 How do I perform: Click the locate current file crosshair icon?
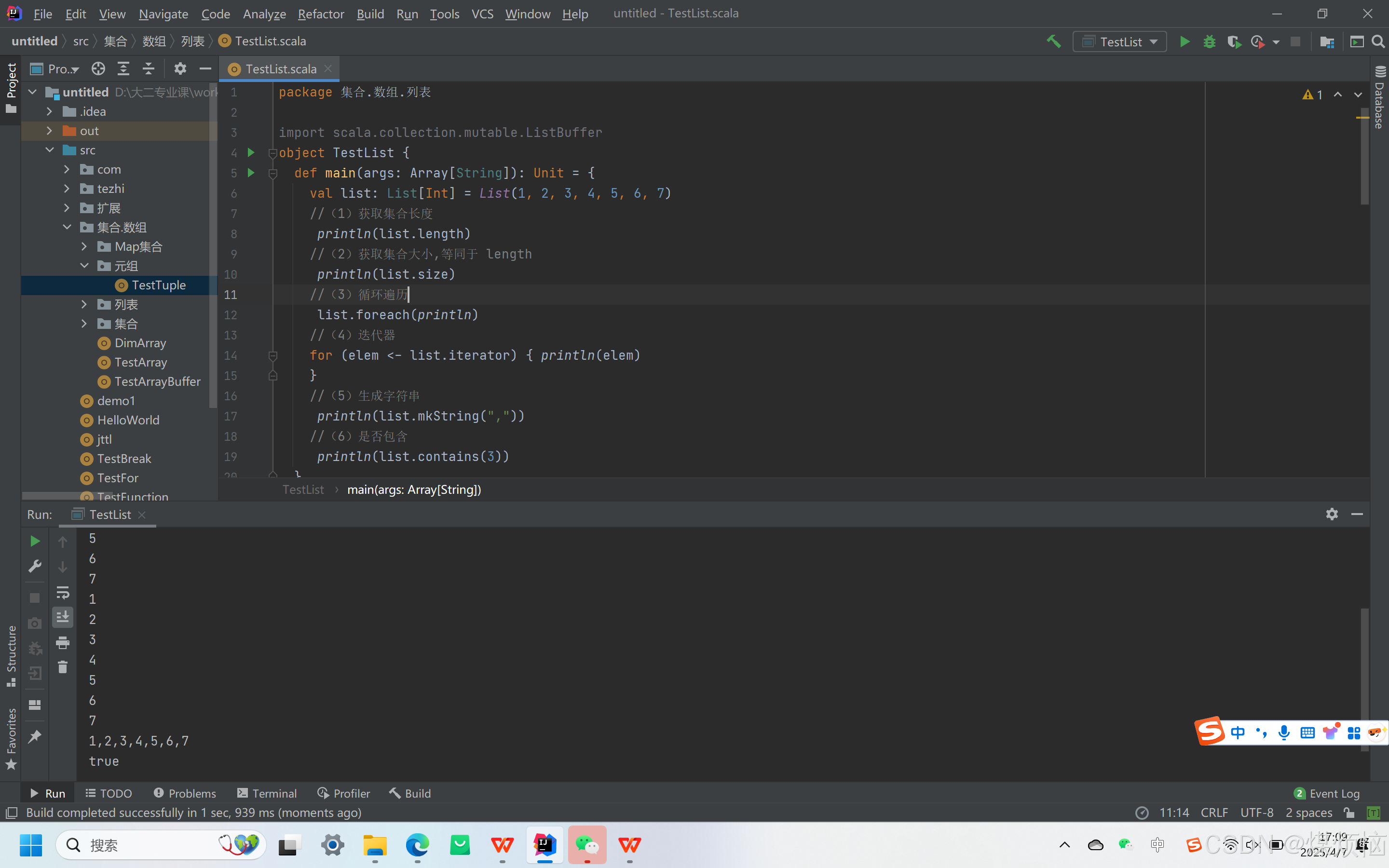[x=98, y=69]
